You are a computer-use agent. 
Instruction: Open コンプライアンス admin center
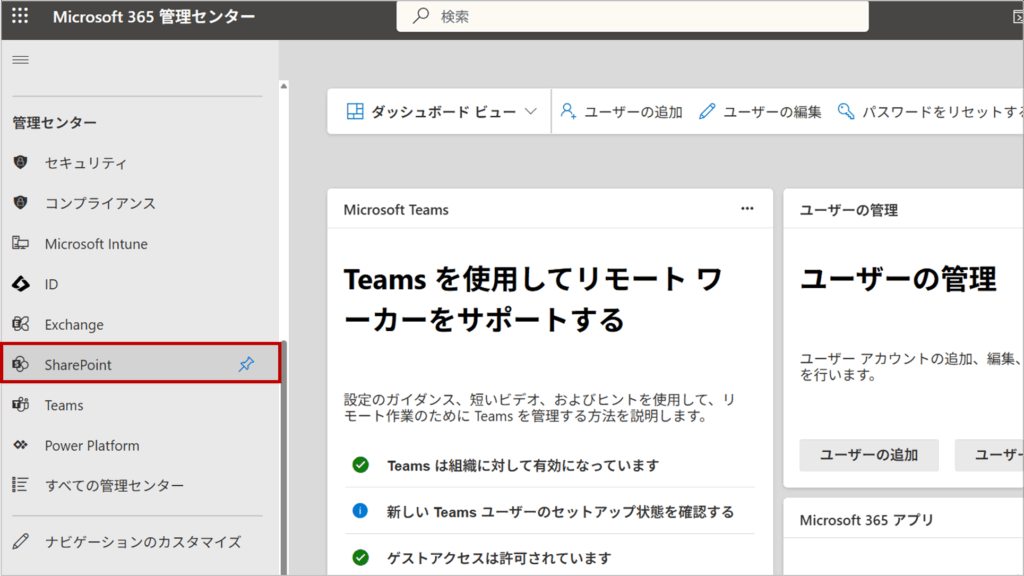pyautogui.click(x=100, y=203)
